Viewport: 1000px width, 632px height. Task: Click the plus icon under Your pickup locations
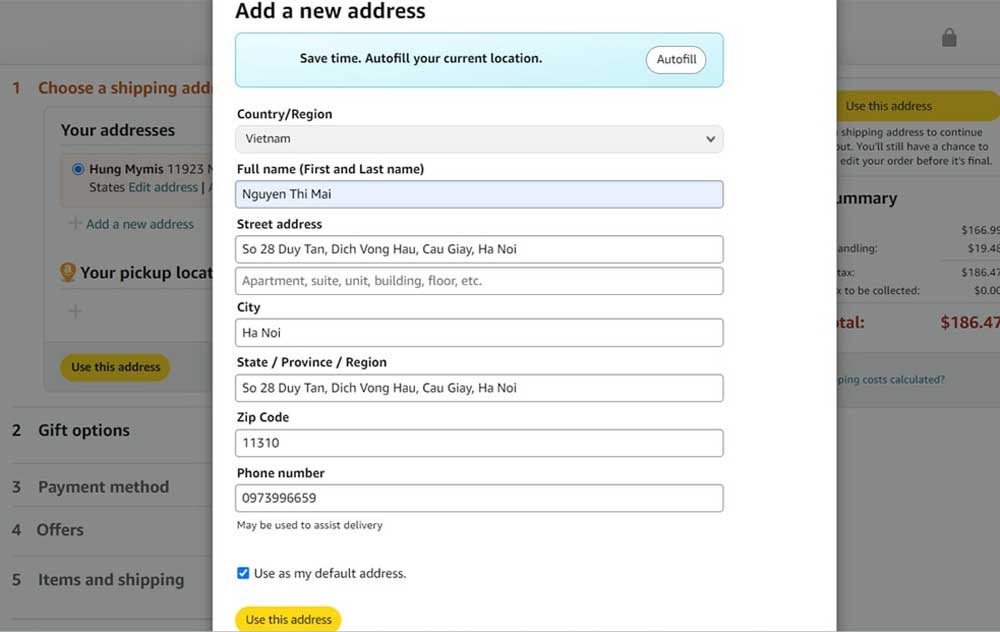[75, 311]
